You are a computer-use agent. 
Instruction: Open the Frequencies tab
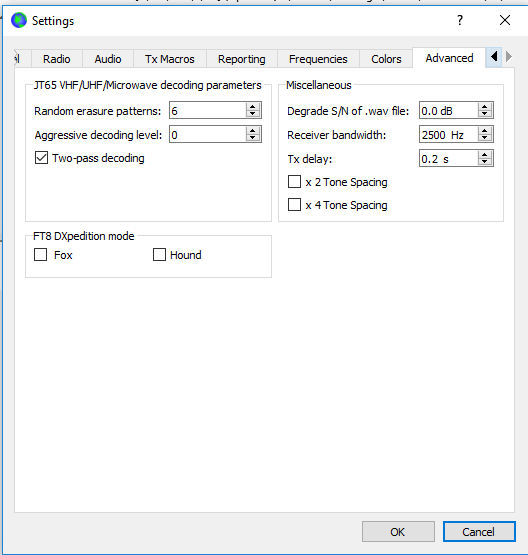(318, 59)
